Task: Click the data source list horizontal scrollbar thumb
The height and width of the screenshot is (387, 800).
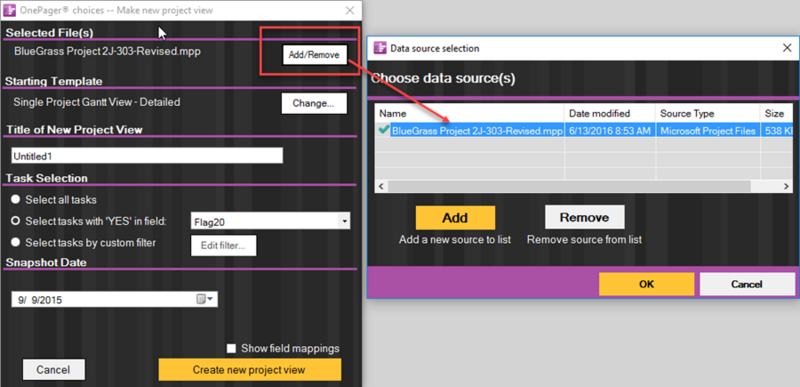Action: (x=568, y=187)
